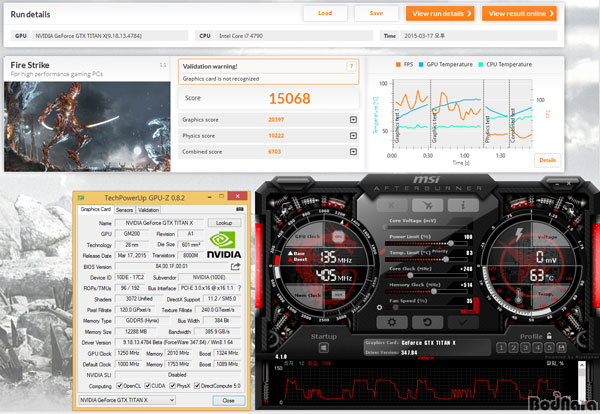Image resolution: width=600 pixels, height=414 pixels.
Task: Adjust Memory Clock slider handle
Action: click(434, 292)
